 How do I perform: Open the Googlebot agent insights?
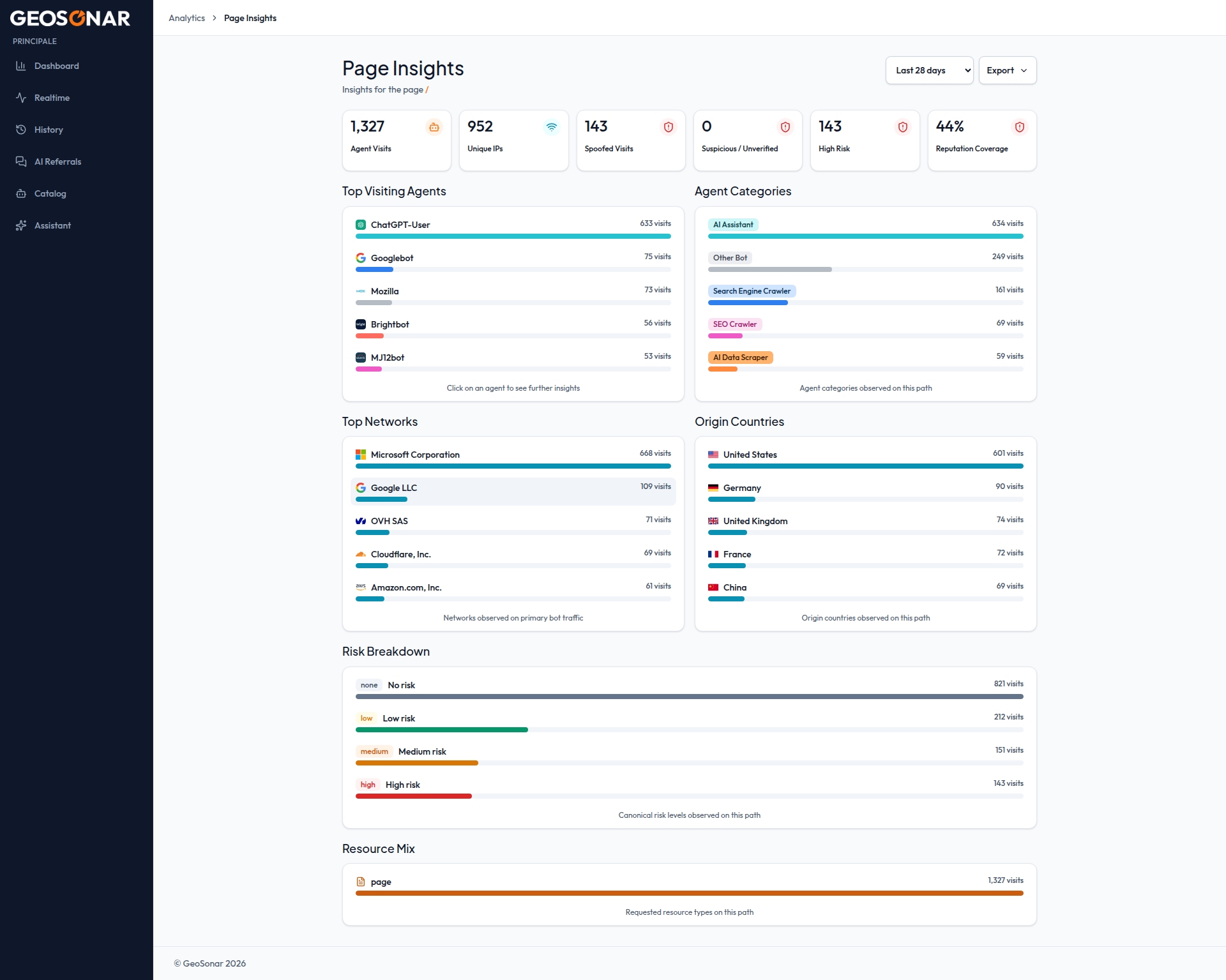(513, 263)
